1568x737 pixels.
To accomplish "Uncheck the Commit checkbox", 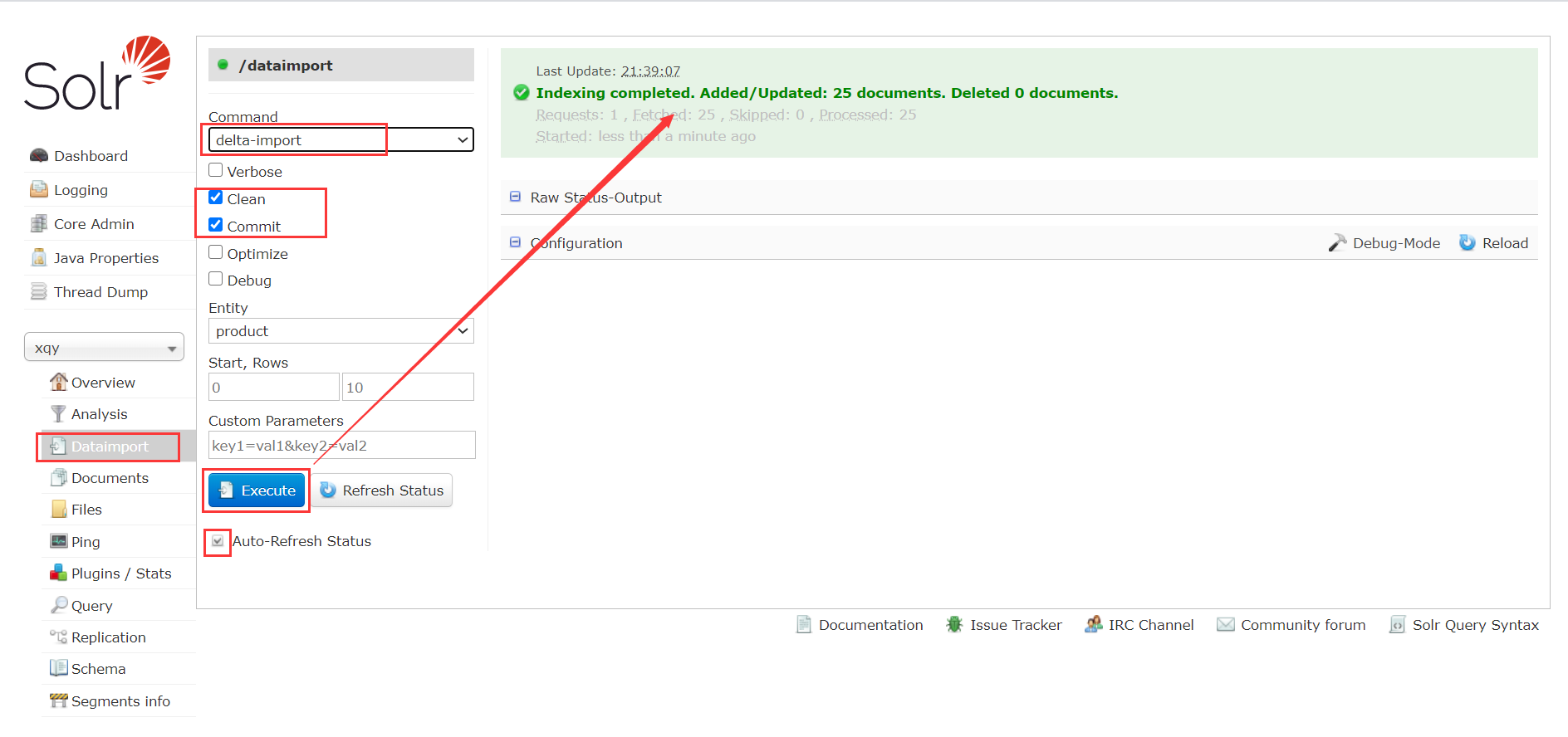I will pyautogui.click(x=215, y=225).
